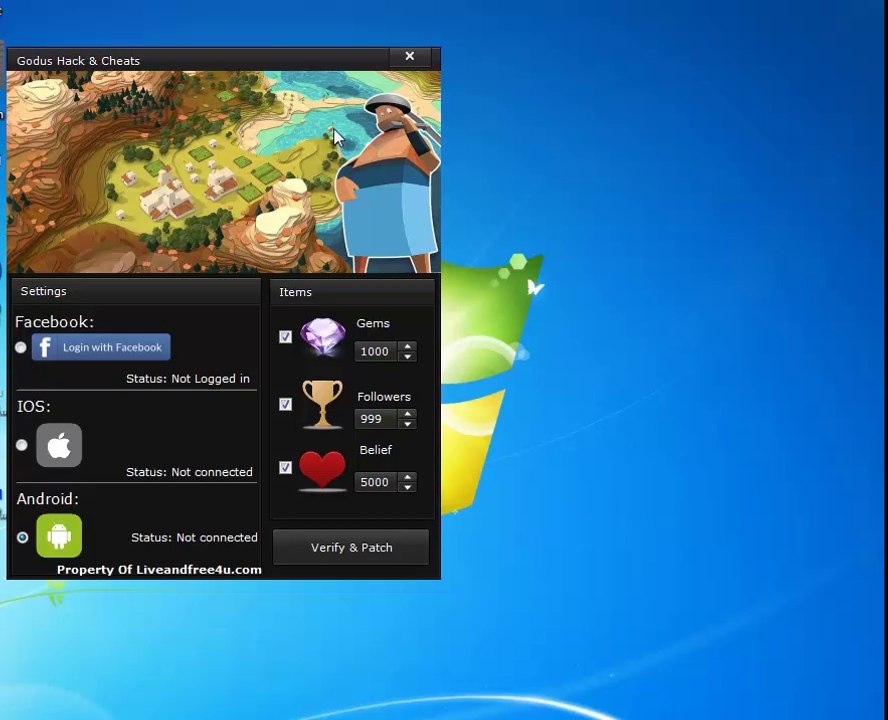The width and height of the screenshot is (888, 720).
Task: Click the 'Belief' item label
Action: [x=375, y=450]
